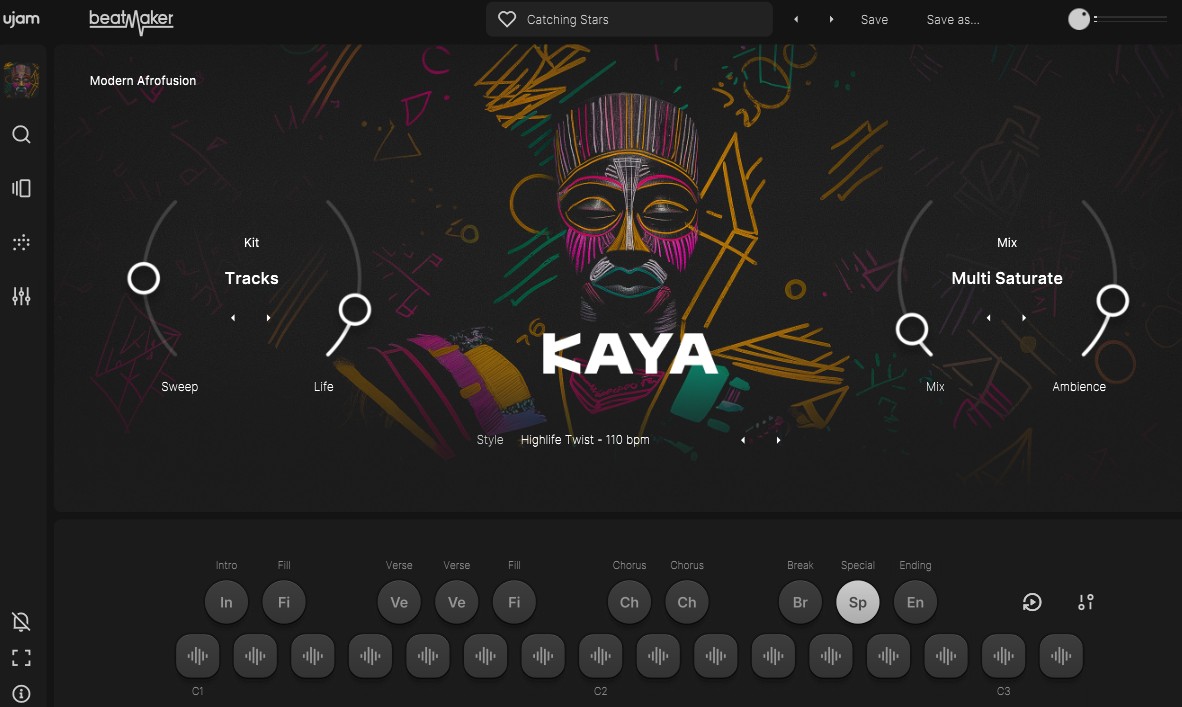Click the settings sliders icon beside the loop icon
Viewport: 1182px width, 707px height.
click(1085, 602)
